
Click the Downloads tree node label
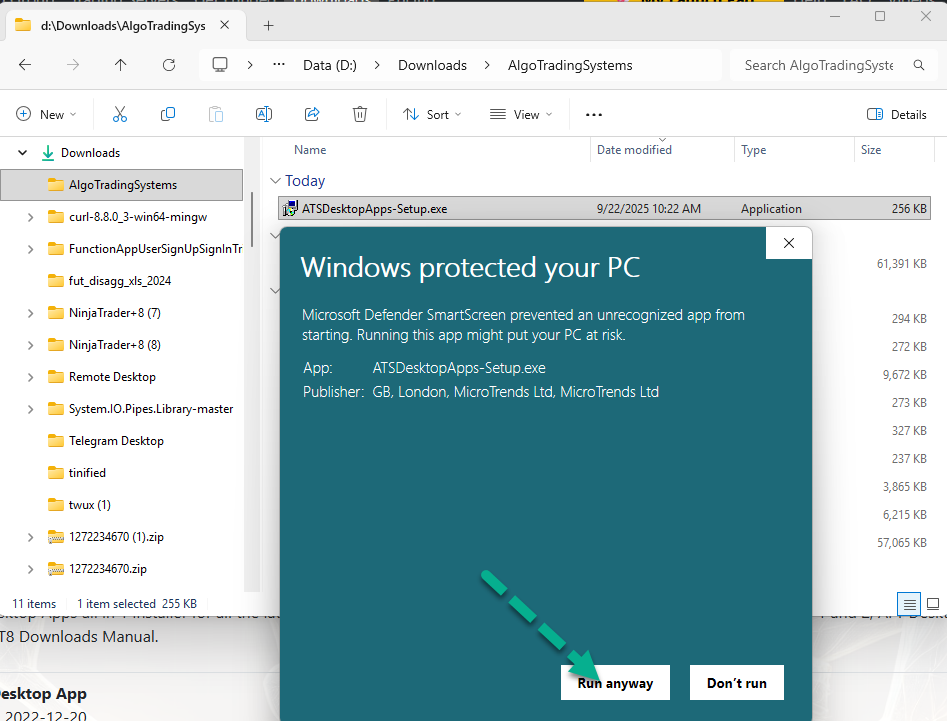click(x=91, y=153)
